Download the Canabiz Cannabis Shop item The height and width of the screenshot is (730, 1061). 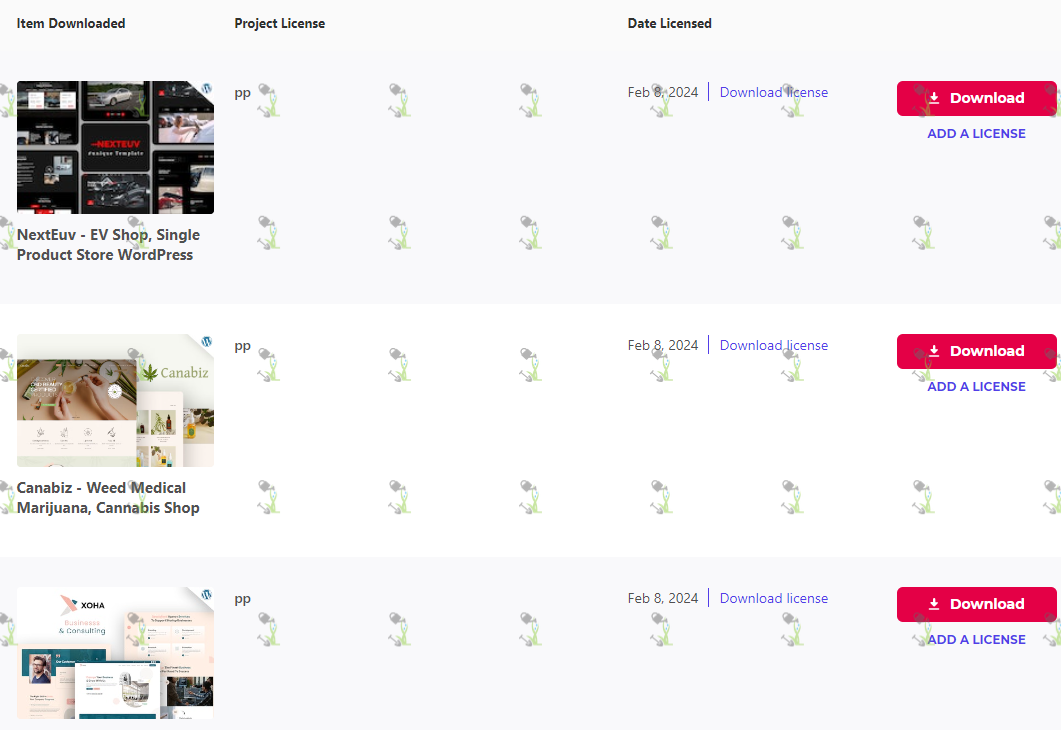976,351
